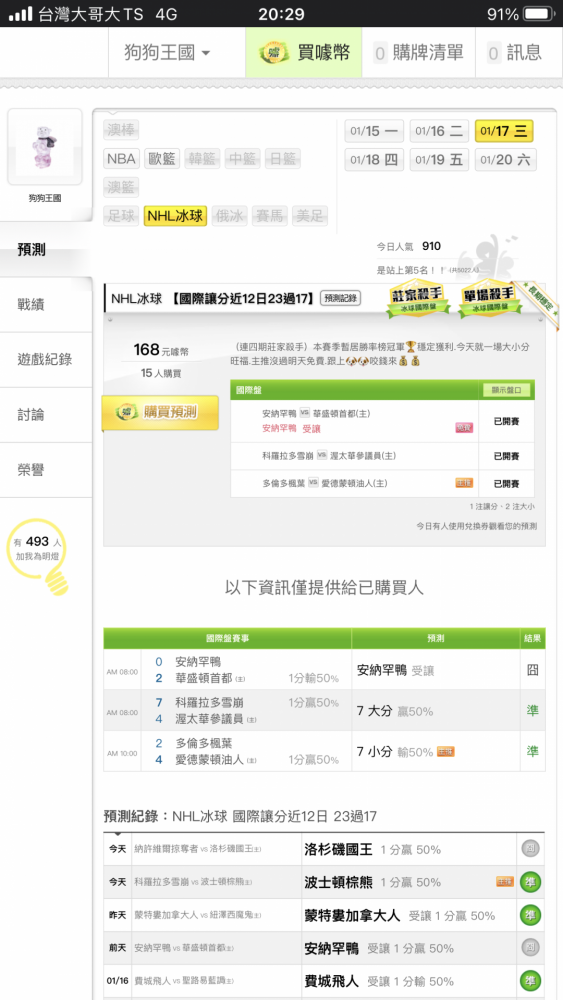Image resolution: width=563 pixels, height=1000 pixels.
Task: Click the signal strength bars icon
Action: coord(20,13)
